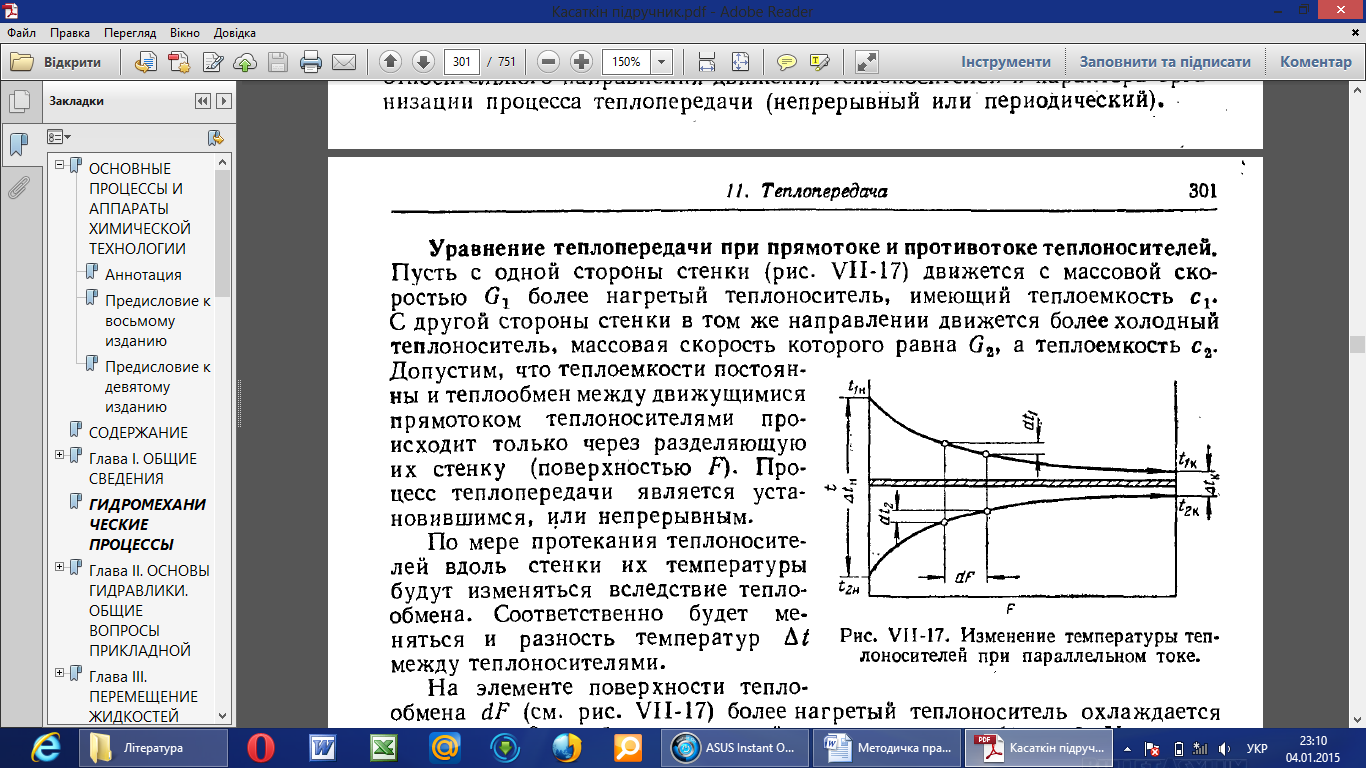
Task: Click the bookmarks ribbon icon in sidebar
Action: pyautogui.click(x=18, y=144)
